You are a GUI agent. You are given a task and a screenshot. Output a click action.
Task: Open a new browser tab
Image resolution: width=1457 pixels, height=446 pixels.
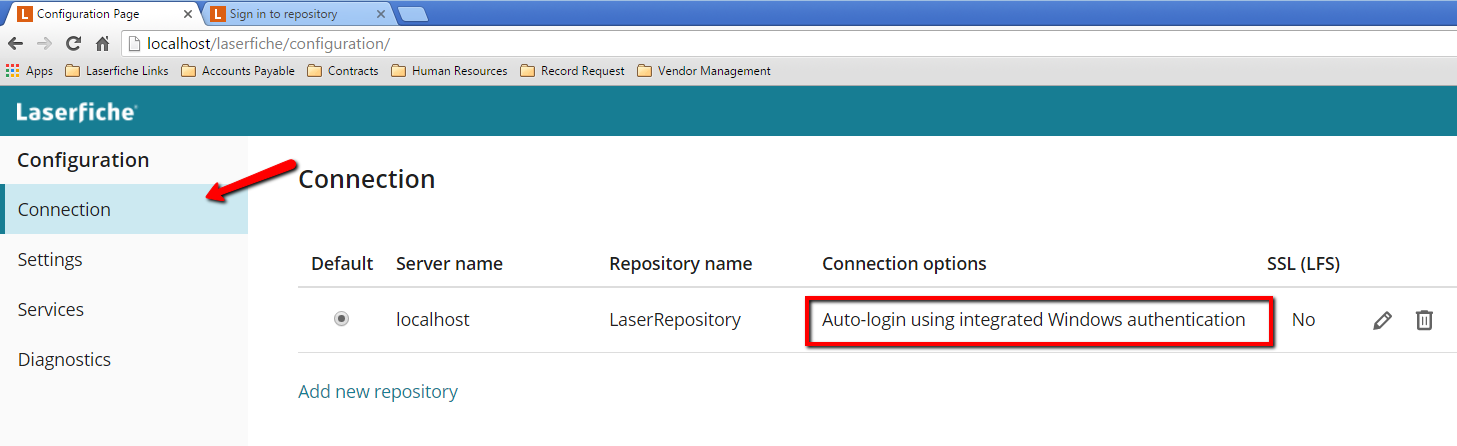pyautogui.click(x=412, y=14)
